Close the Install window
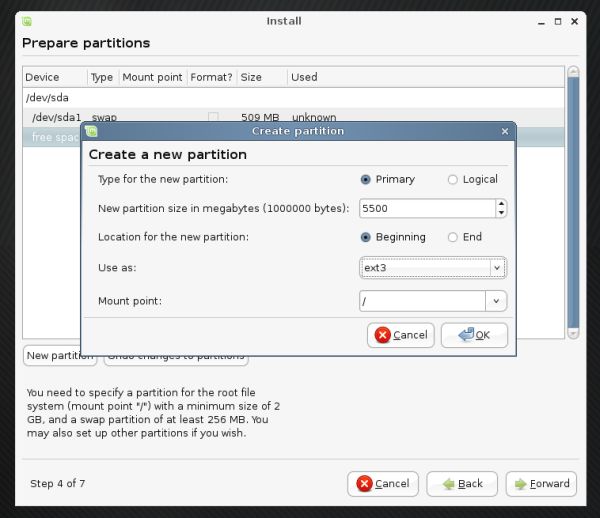This screenshot has width=600, height=518. click(x=574, y=21)
